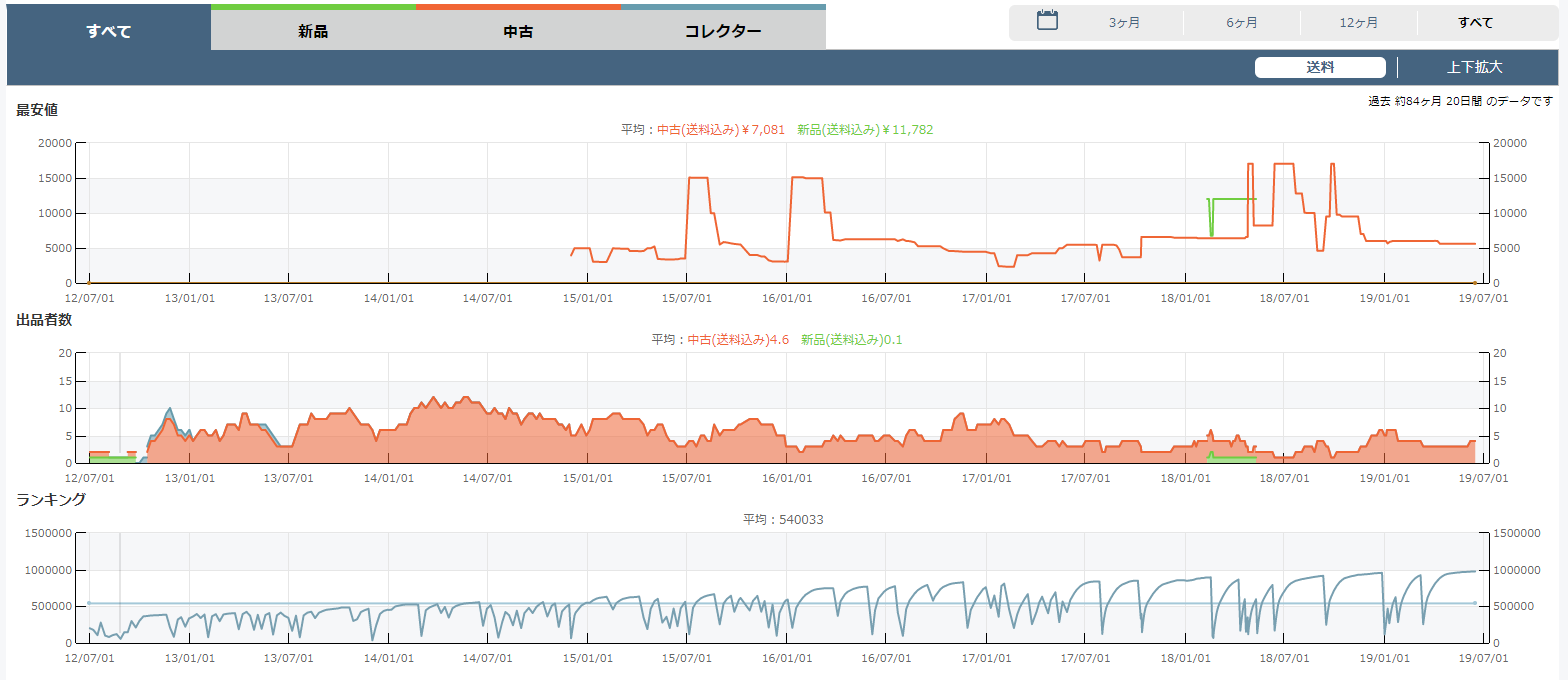The image size is (1568, 680).
Task: Select the dark すべて tab at left
Action: (109, 31)
